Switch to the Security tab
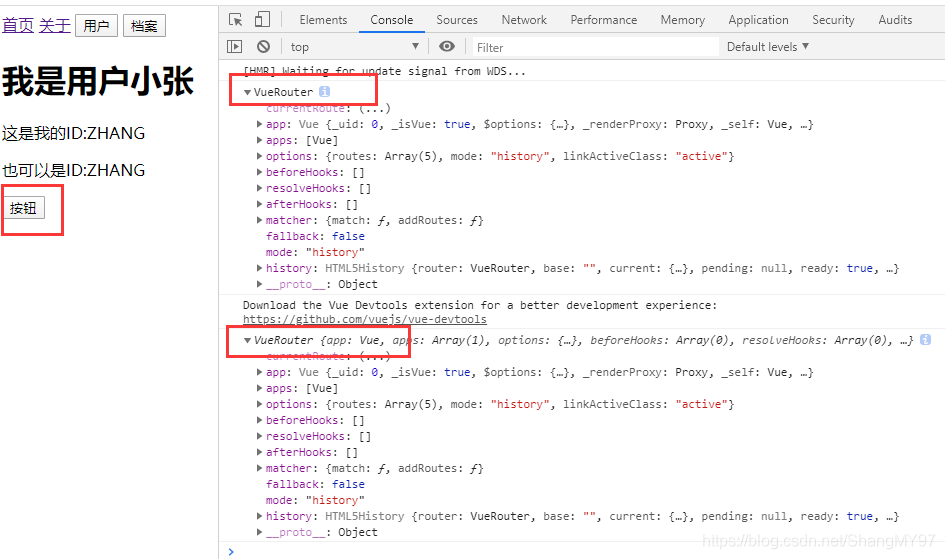 833,20
